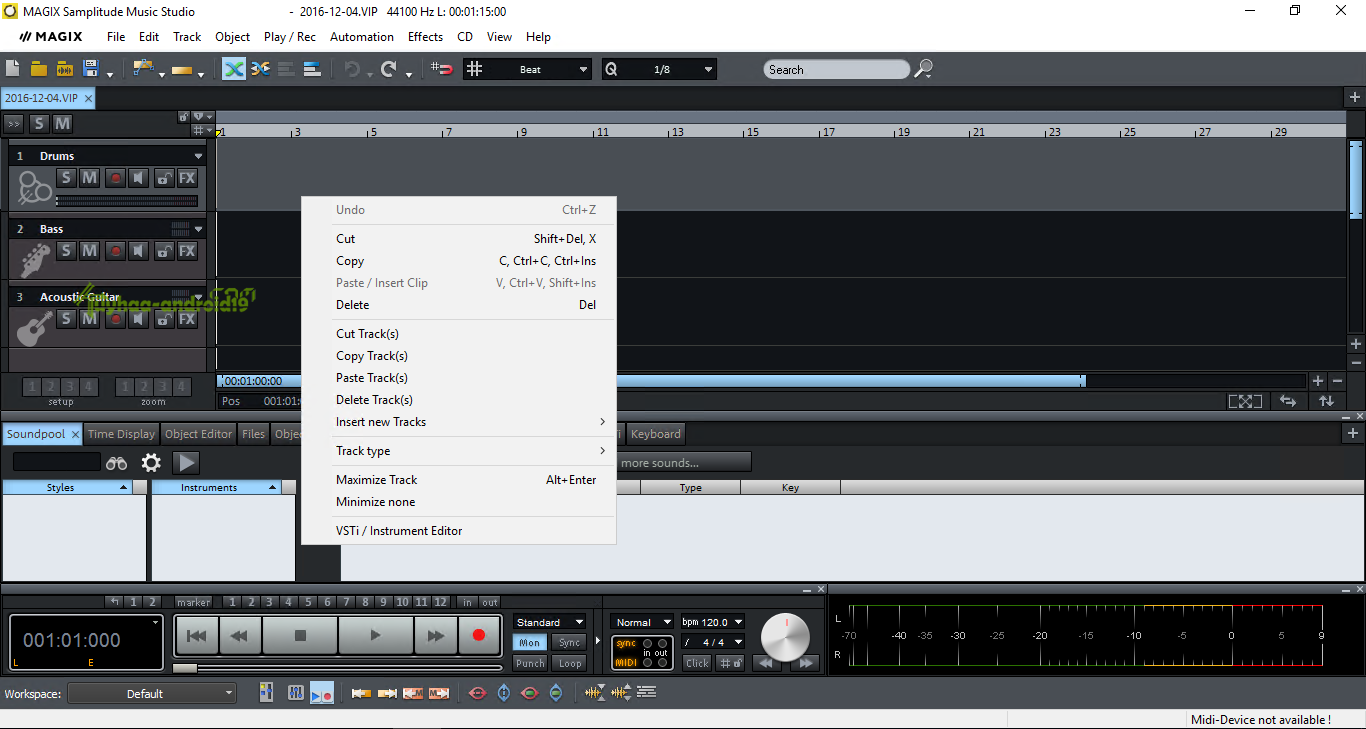This screenshot has height=729, width=1366.
Task: Arm recording on the Bass track
Action: click(x=115, y=251)
